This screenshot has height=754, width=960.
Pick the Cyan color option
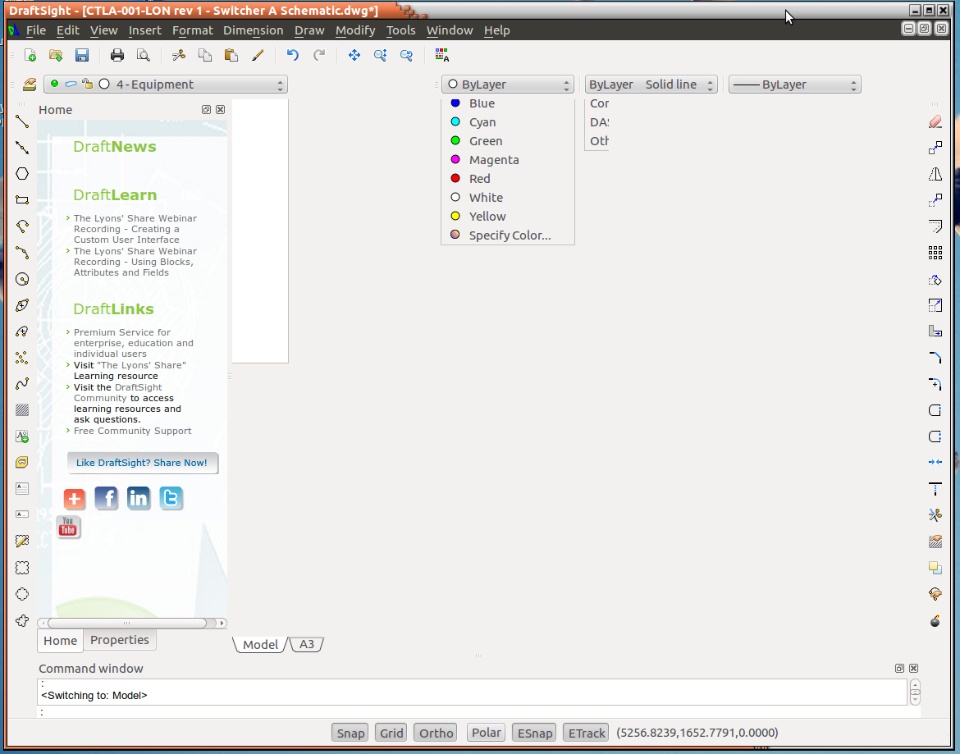[508, 122]
